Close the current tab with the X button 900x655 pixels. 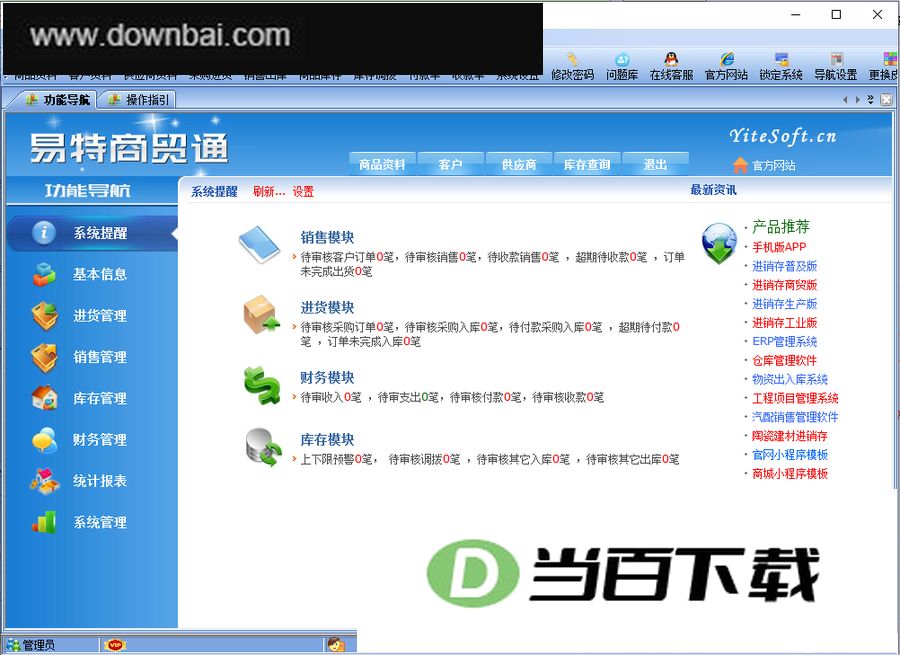pos(886,99)
